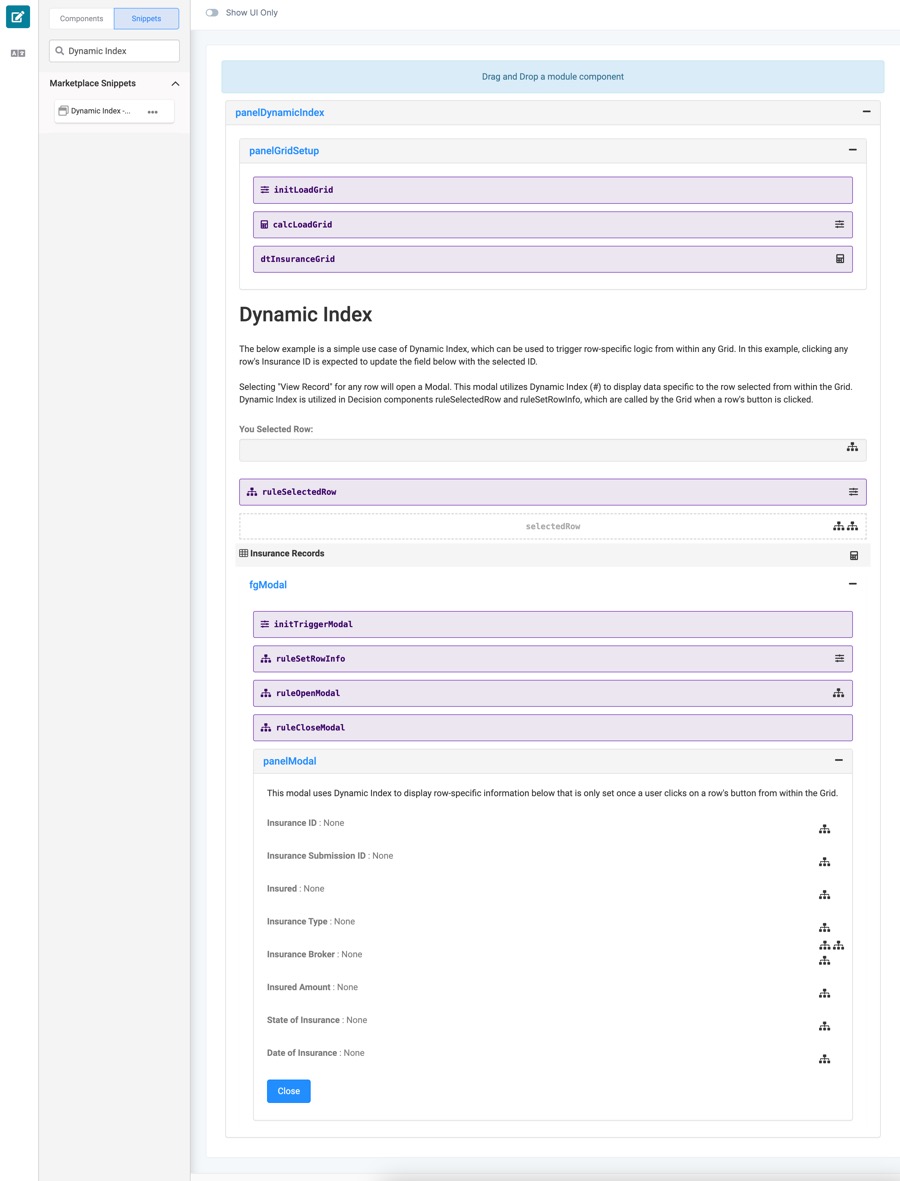Screen dimensions: 900x1181
Task: Click decision icon beside Date of Insurance
Action: (825, 1059)
